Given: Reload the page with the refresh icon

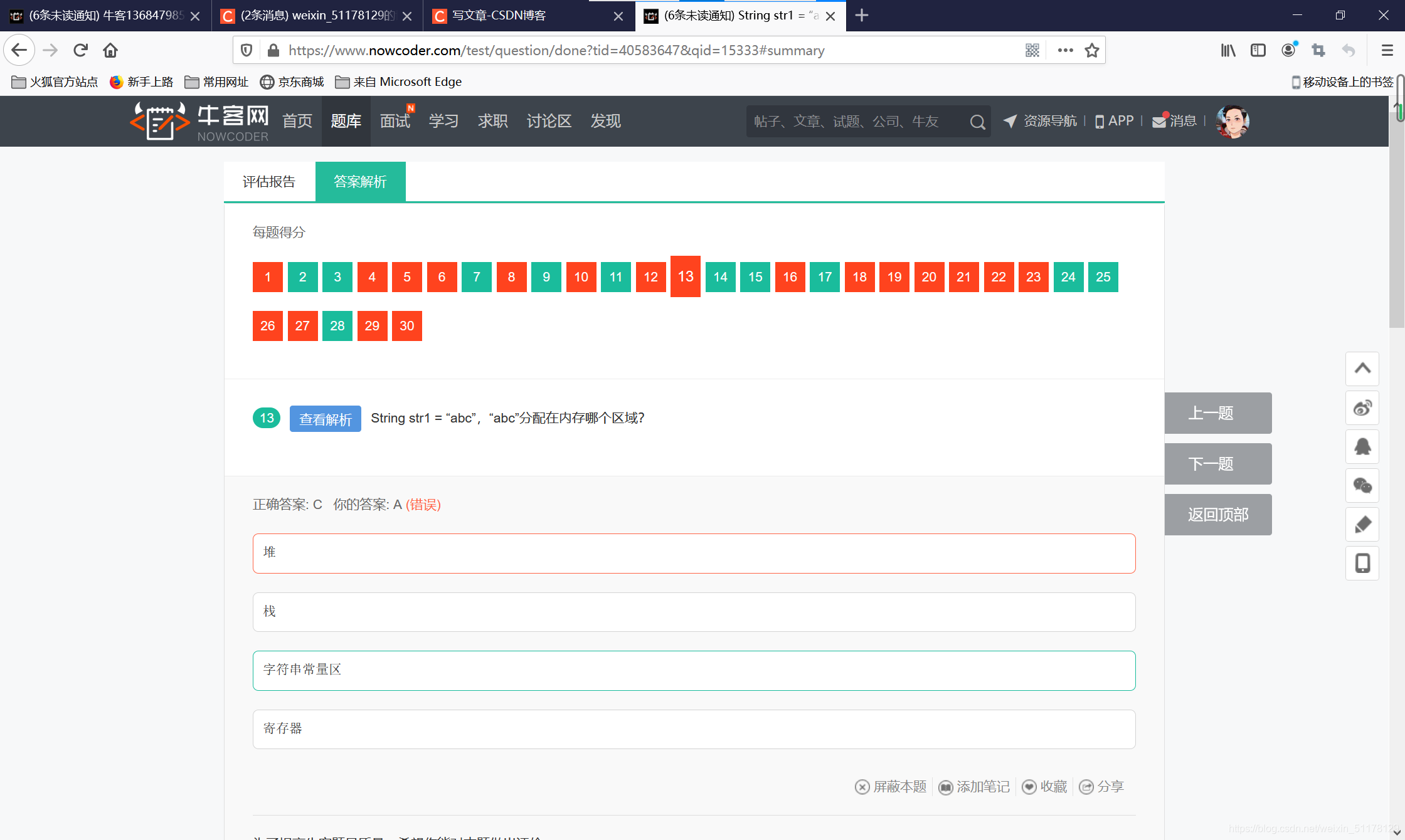Looking at the screenshot, I should click(80, 50).
